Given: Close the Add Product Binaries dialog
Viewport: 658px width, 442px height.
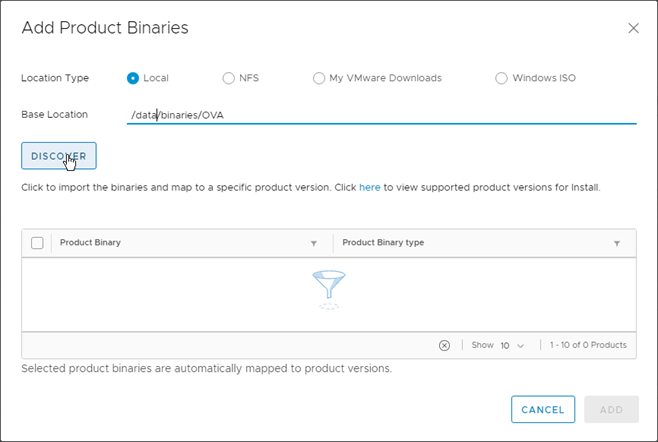Looking at the screenshot, I should point(633,28).
